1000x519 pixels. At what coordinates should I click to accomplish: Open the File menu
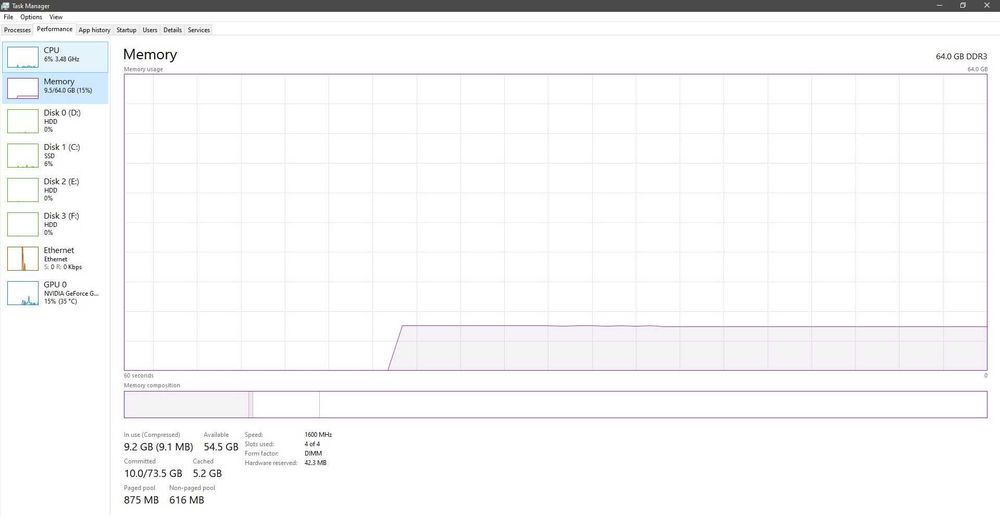[8, 17]
